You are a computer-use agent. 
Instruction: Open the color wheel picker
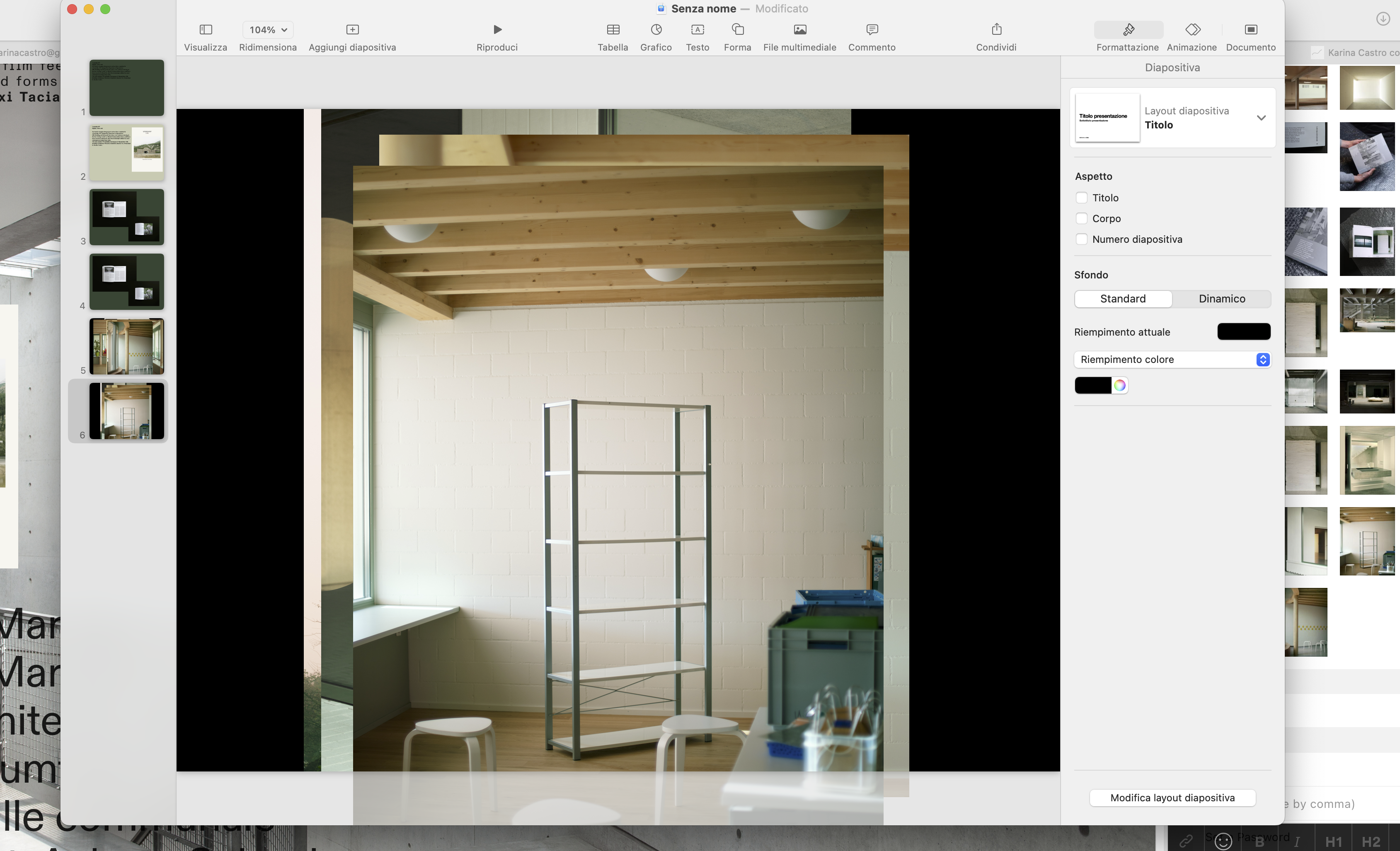point(1119,386)
